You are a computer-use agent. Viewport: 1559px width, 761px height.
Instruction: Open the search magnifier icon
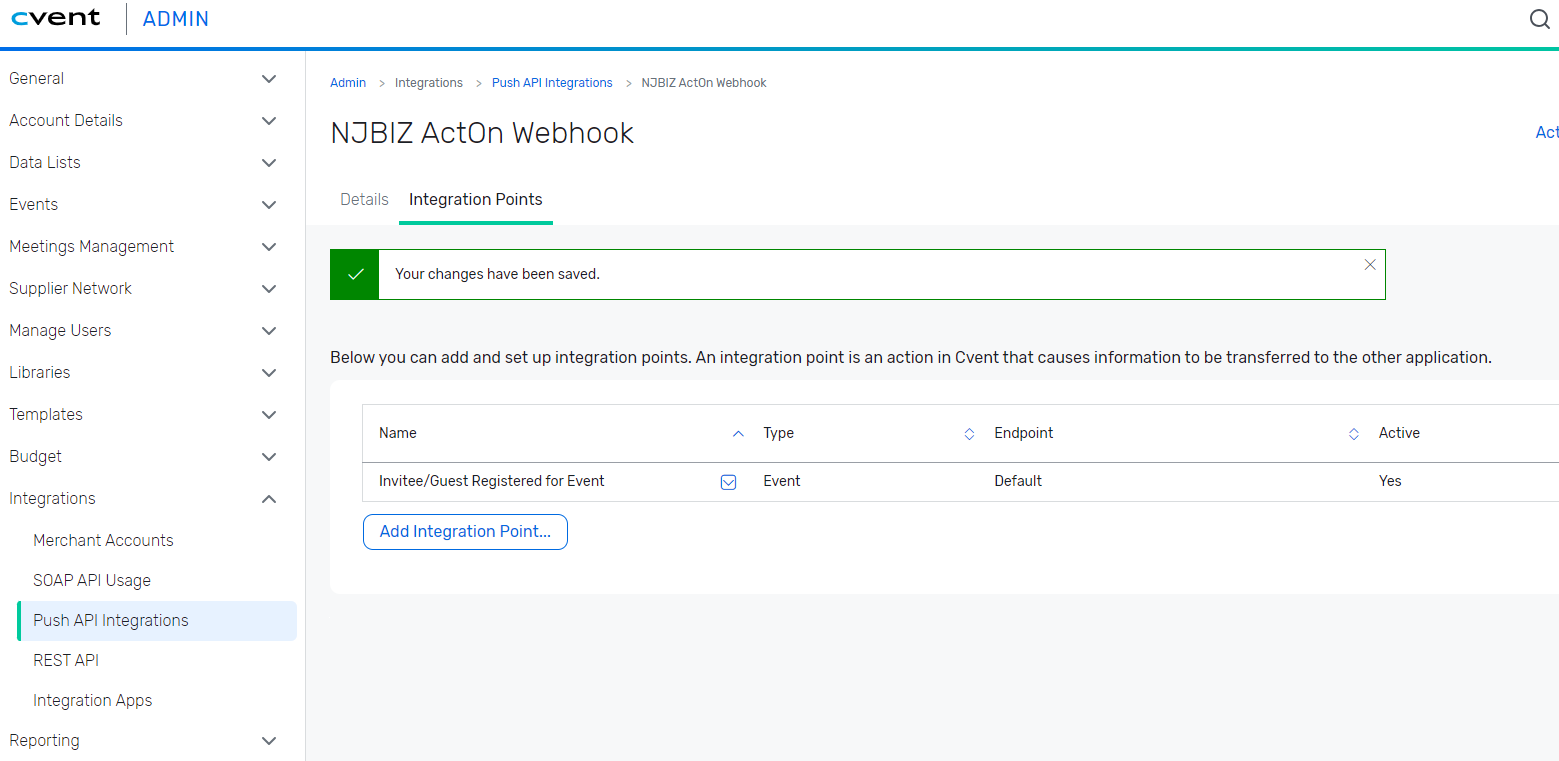pyautogui.click(x=1540, y=19)
